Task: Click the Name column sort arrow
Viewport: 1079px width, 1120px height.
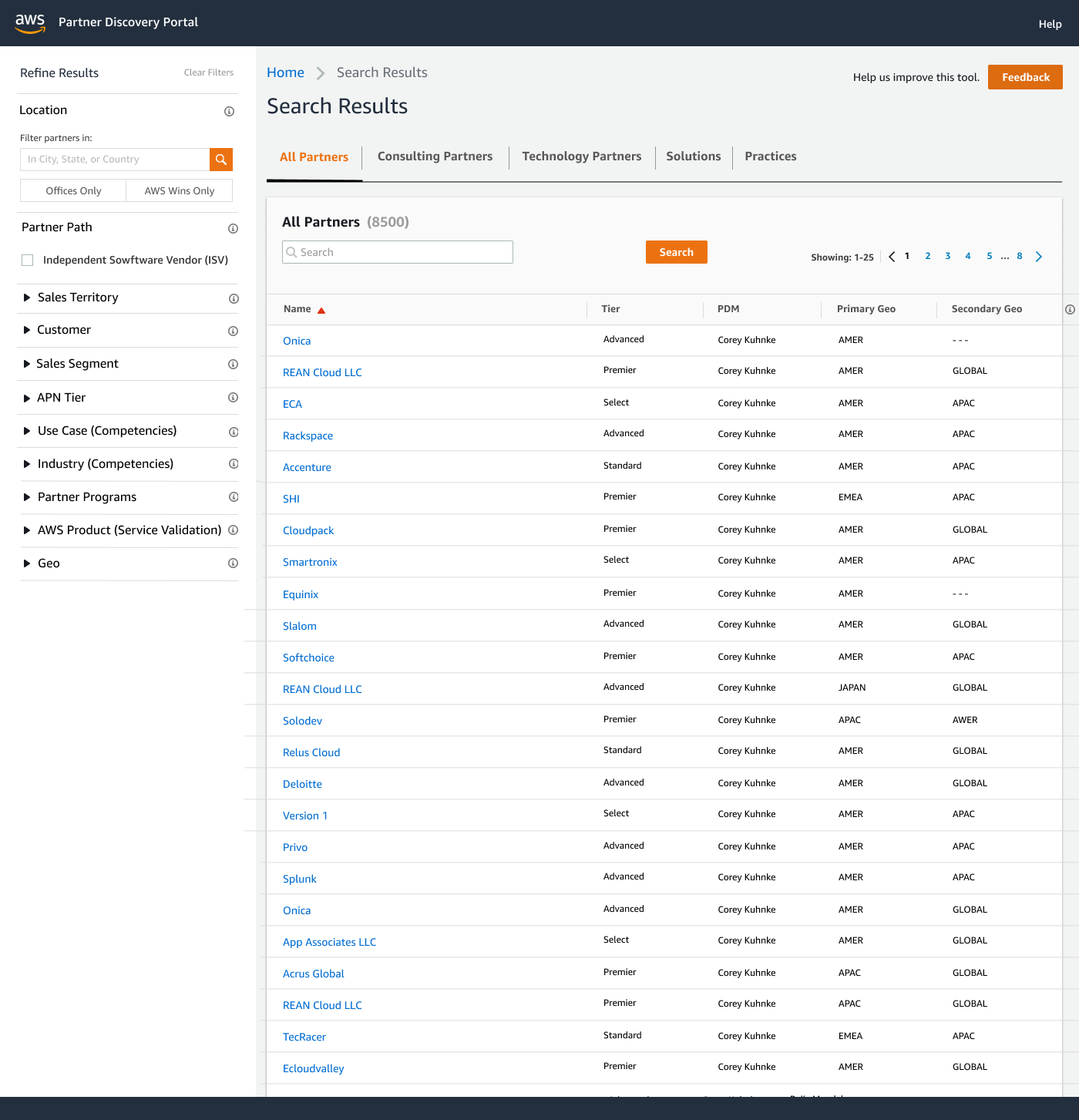Action: 321,311
